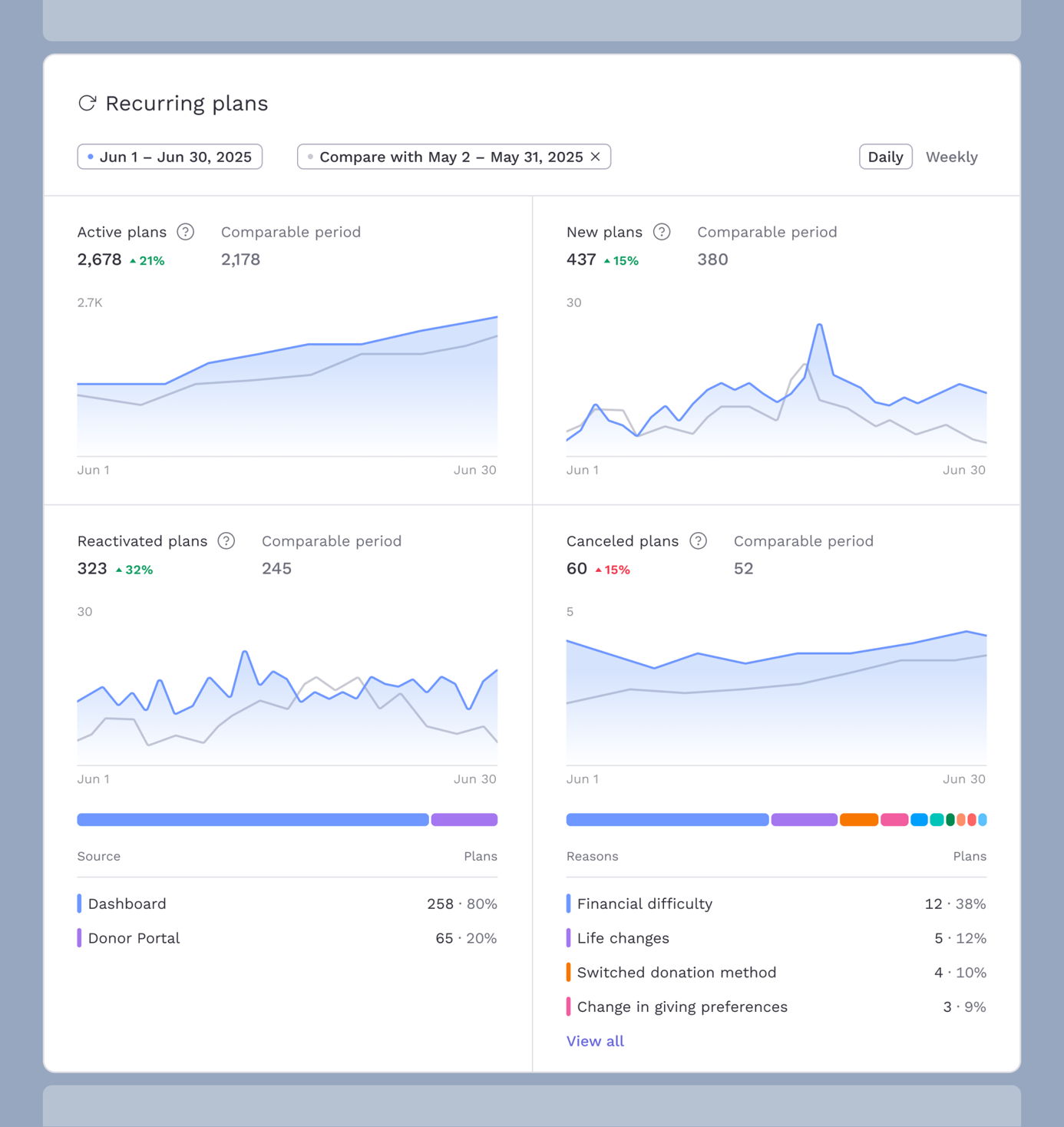The image size is (1064, 1127).
Task: Click the peak of the New plans chart
Action: point(820,326)
